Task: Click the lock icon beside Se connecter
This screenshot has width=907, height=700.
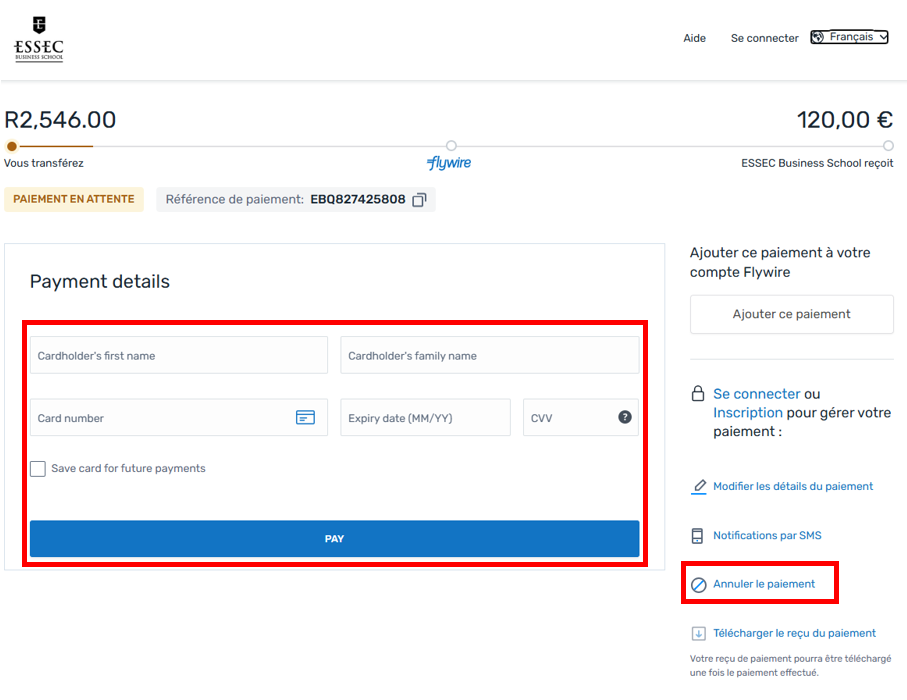Action: (698, 393)
